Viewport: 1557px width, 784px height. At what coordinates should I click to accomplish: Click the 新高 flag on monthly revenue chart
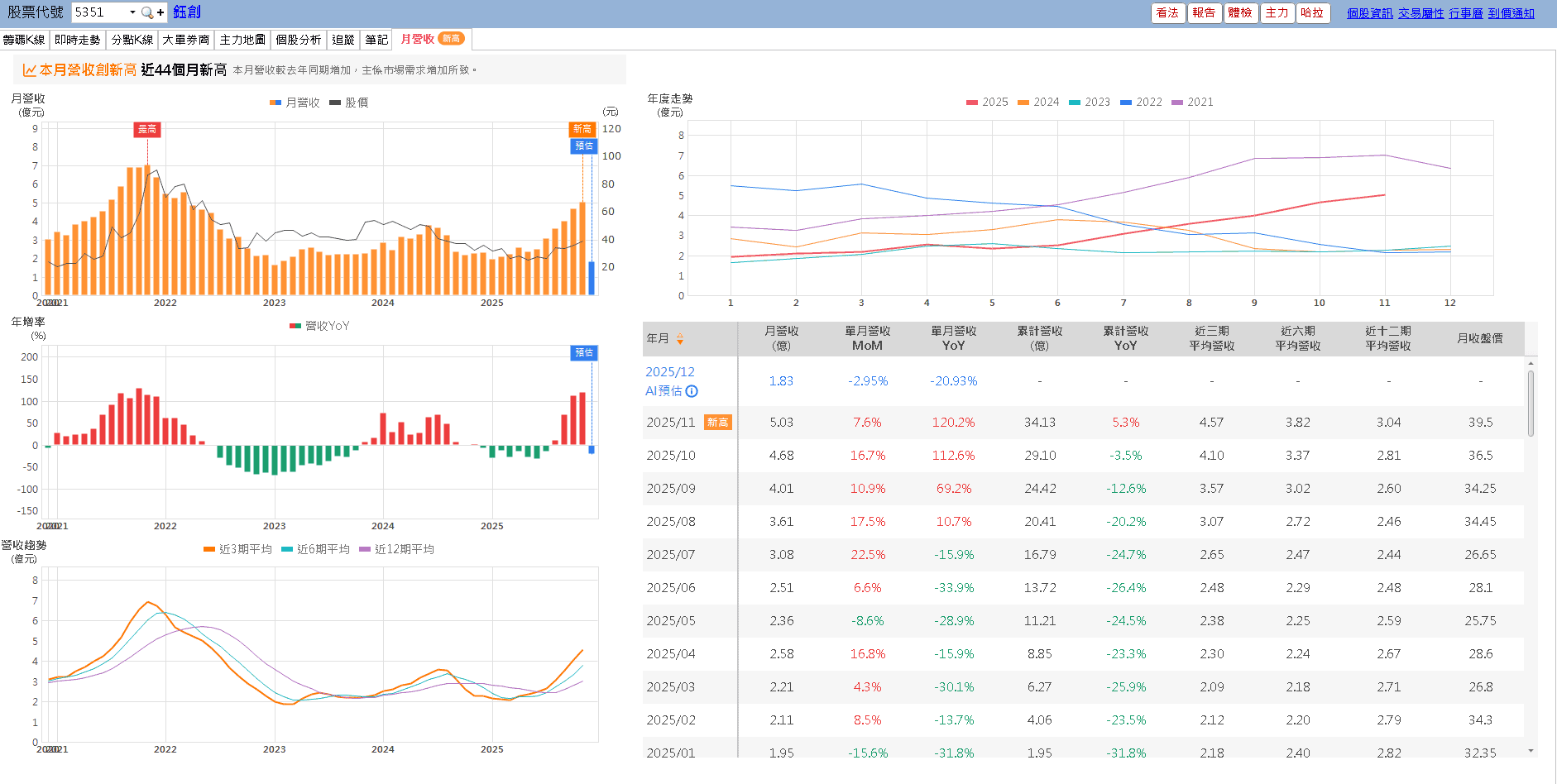tap(582, 129)
